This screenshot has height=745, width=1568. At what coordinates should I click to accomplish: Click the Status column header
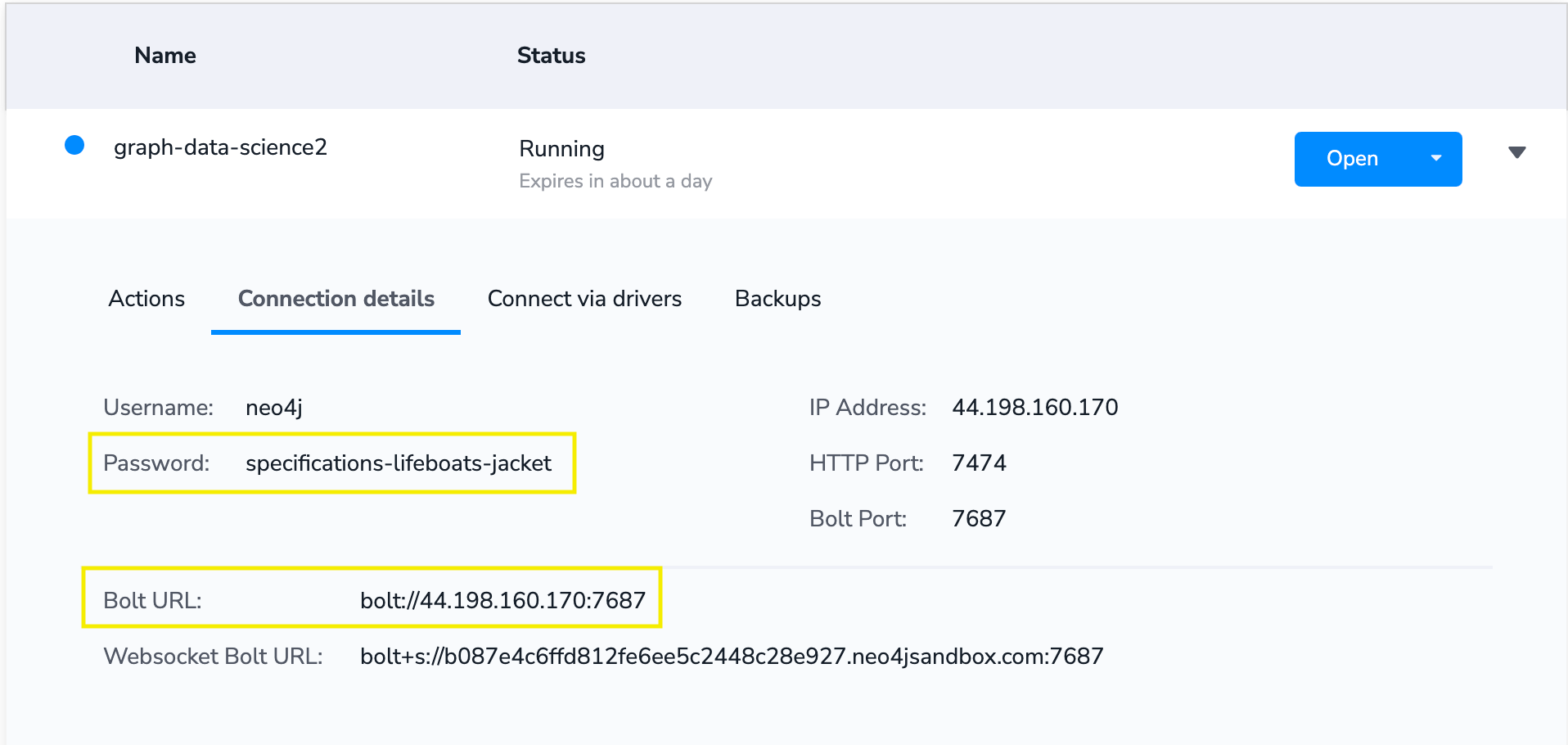click(551, 56)
